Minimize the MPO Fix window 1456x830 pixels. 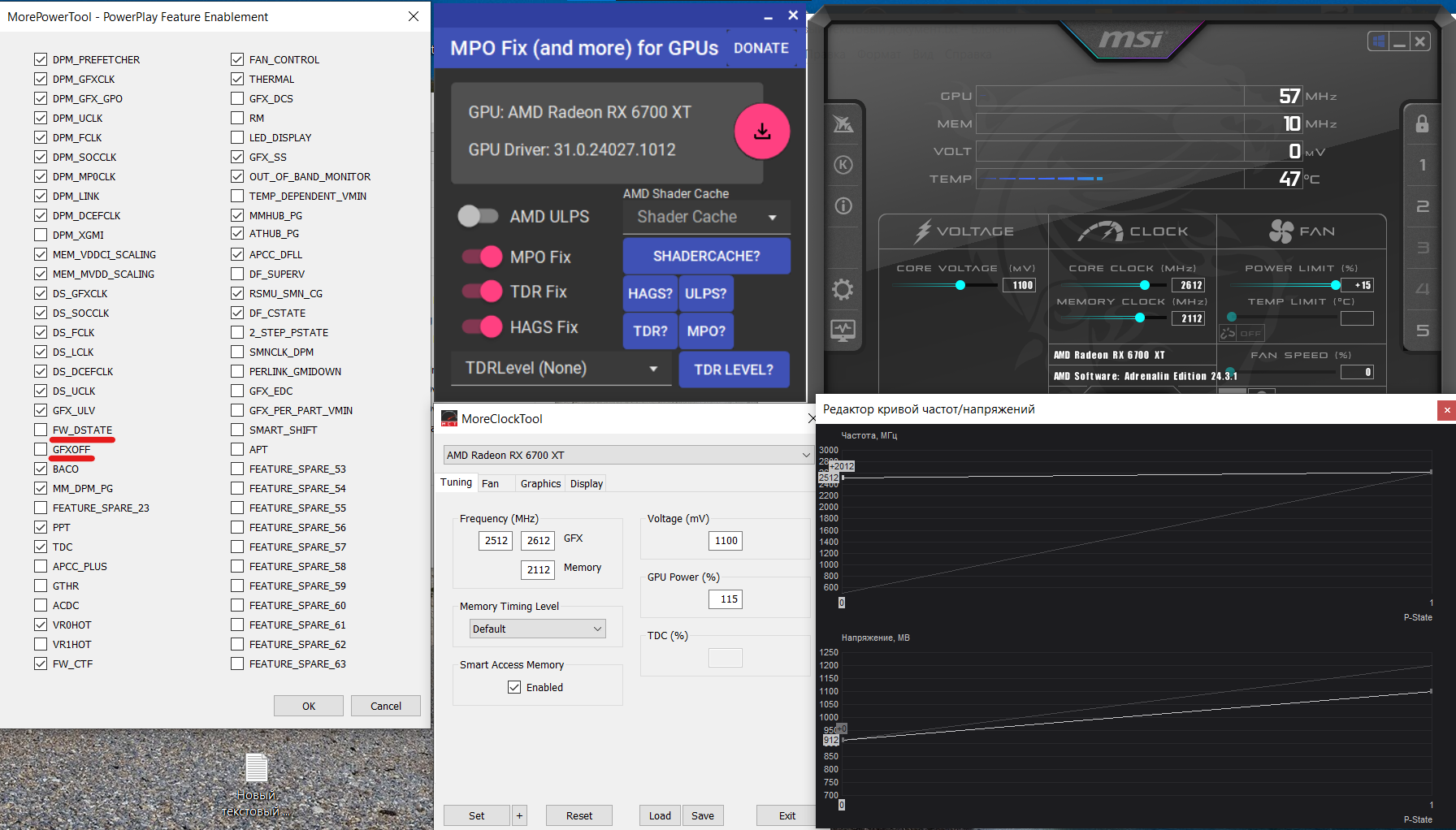pos(769,16)
